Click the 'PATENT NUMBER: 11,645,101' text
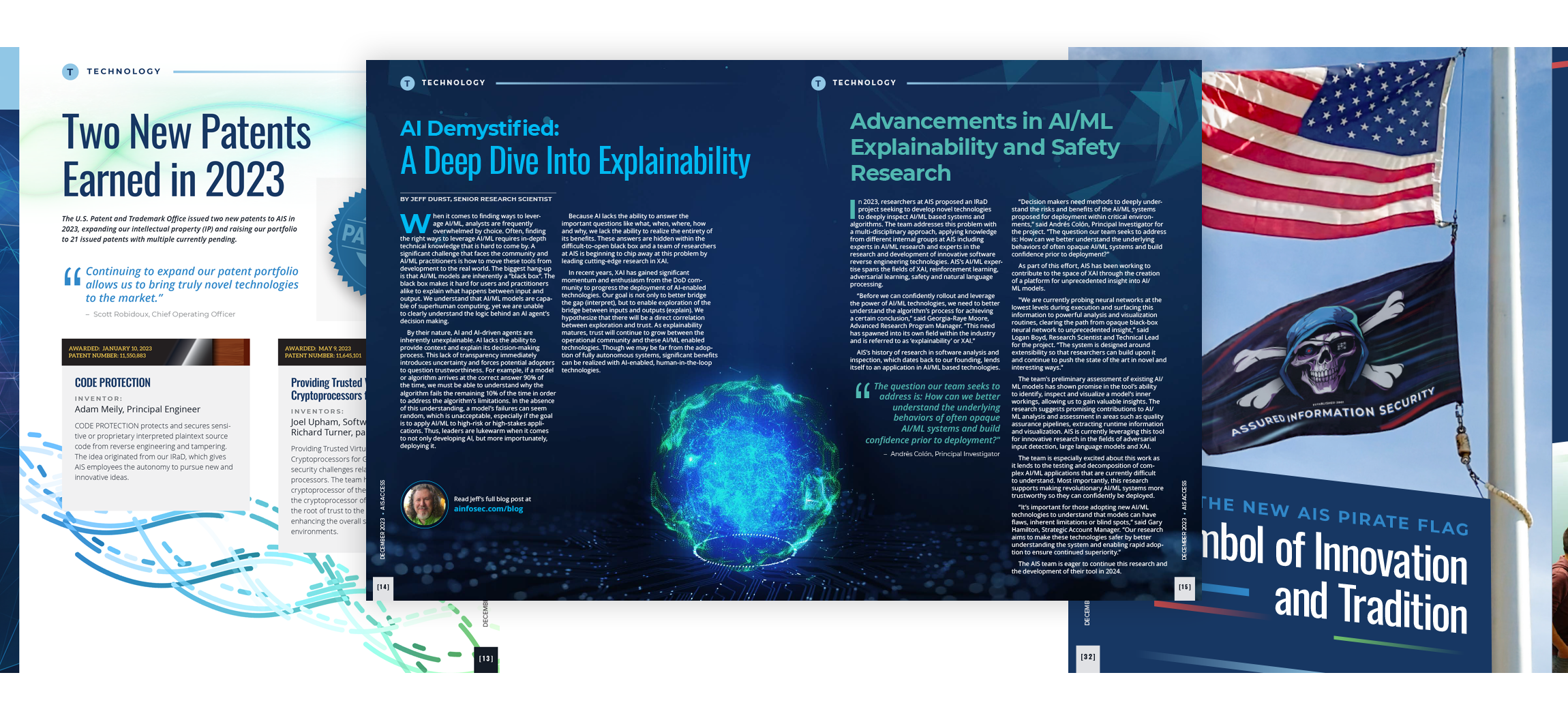1568x705 pixels. [323, 356]
